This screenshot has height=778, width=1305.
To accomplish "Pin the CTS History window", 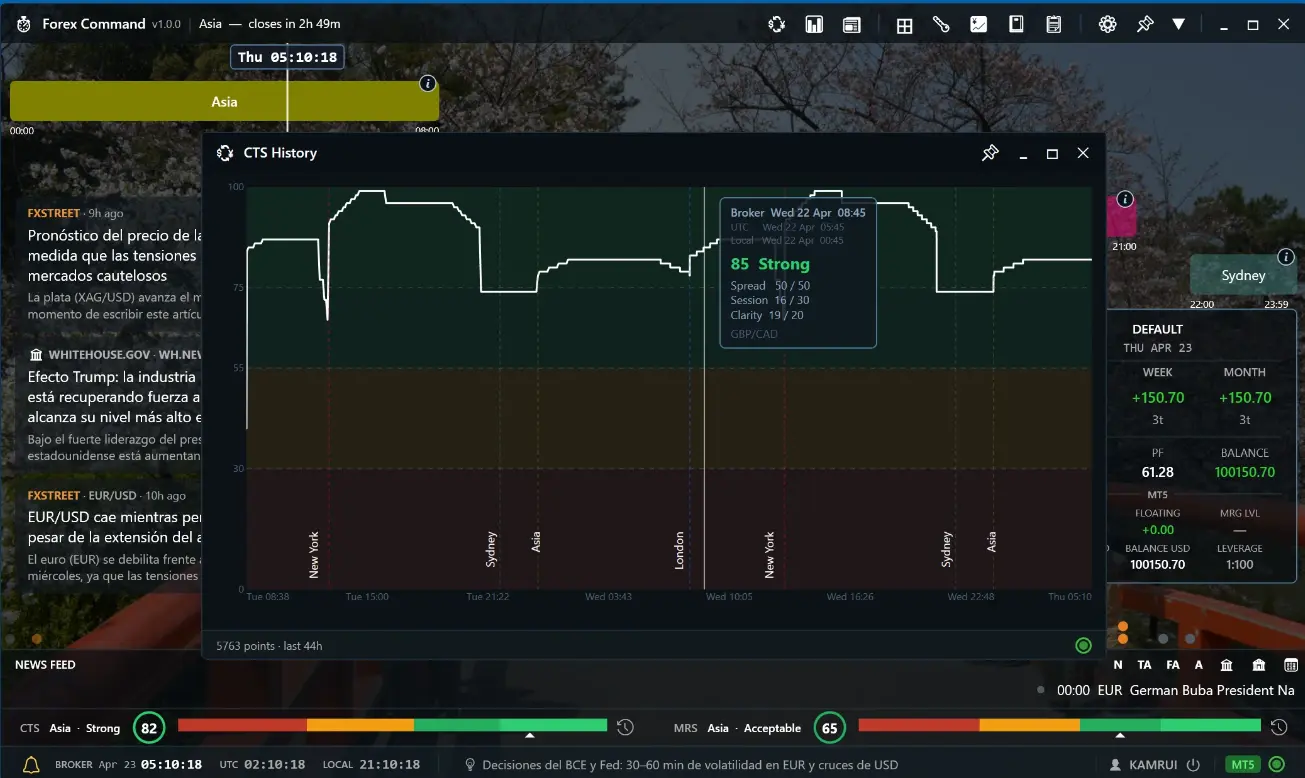I will (x=990, y=153).
